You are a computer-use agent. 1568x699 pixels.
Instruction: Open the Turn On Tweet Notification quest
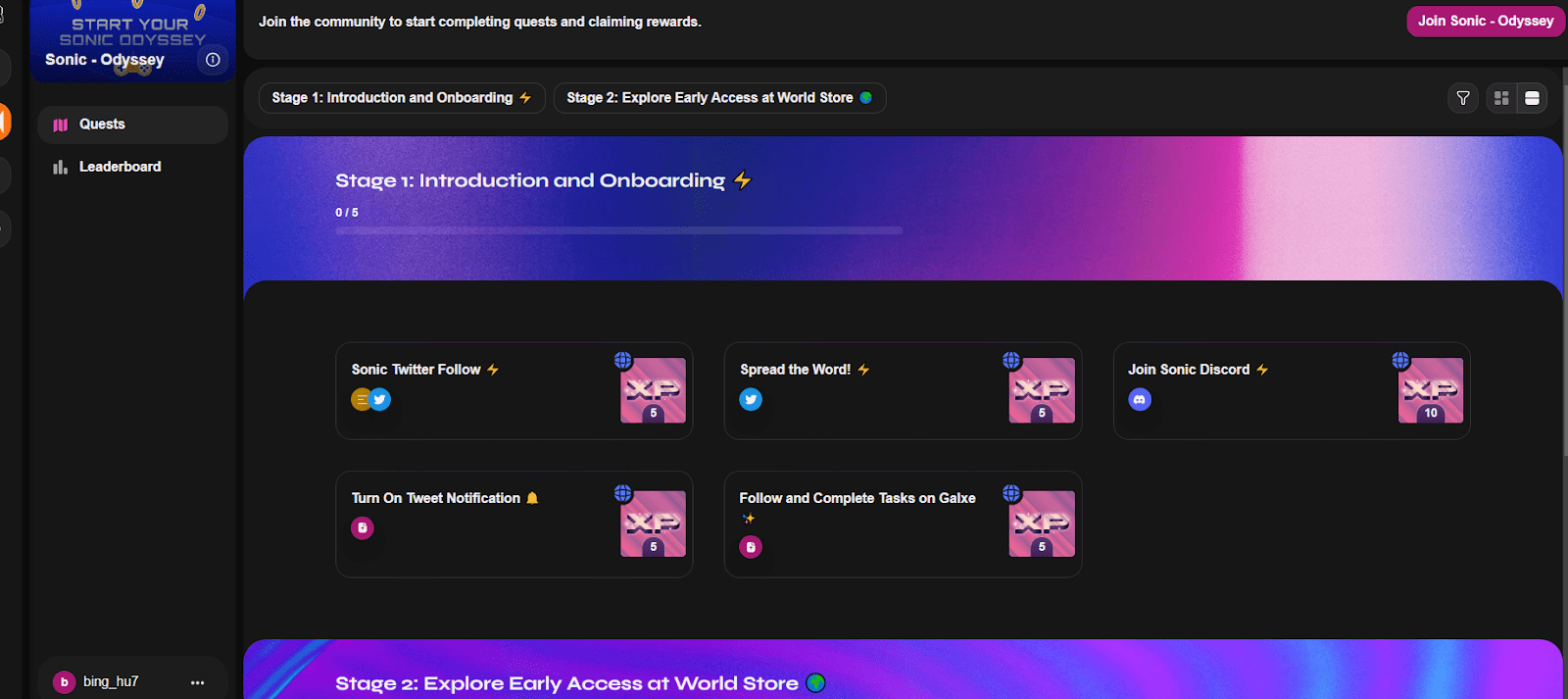(514, 524)
